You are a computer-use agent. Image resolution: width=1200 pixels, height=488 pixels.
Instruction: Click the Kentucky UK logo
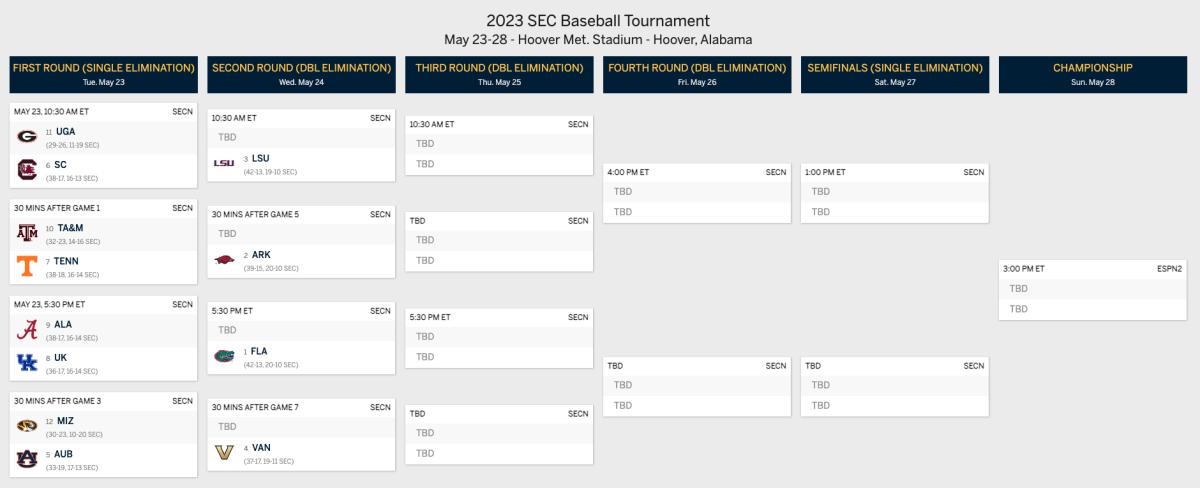[27, 363]
